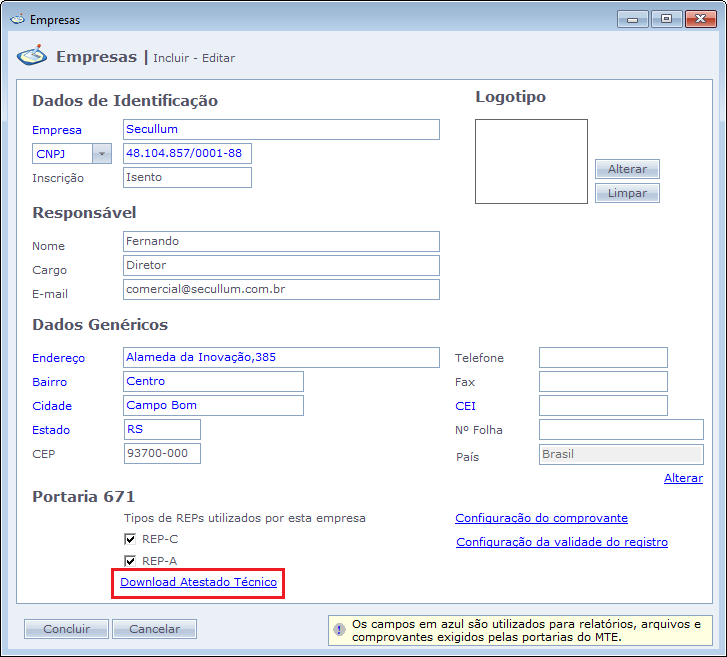Screen dimensions: 727x657
Task: Click the Bairro field containing Centro
Action: coord(213,382)
